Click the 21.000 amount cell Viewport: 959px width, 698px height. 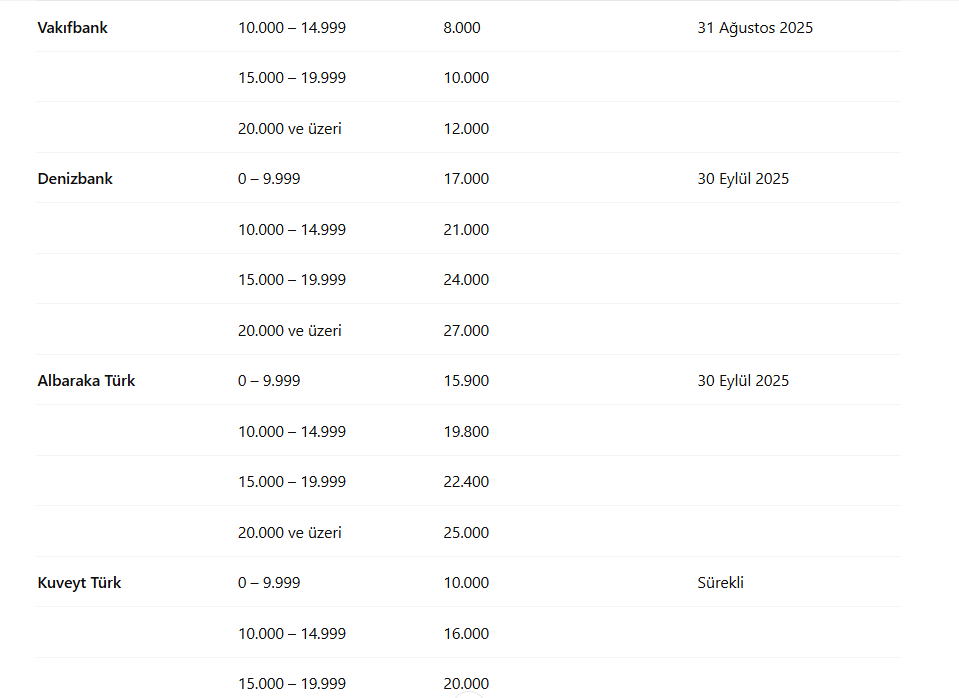click(466, 230)
